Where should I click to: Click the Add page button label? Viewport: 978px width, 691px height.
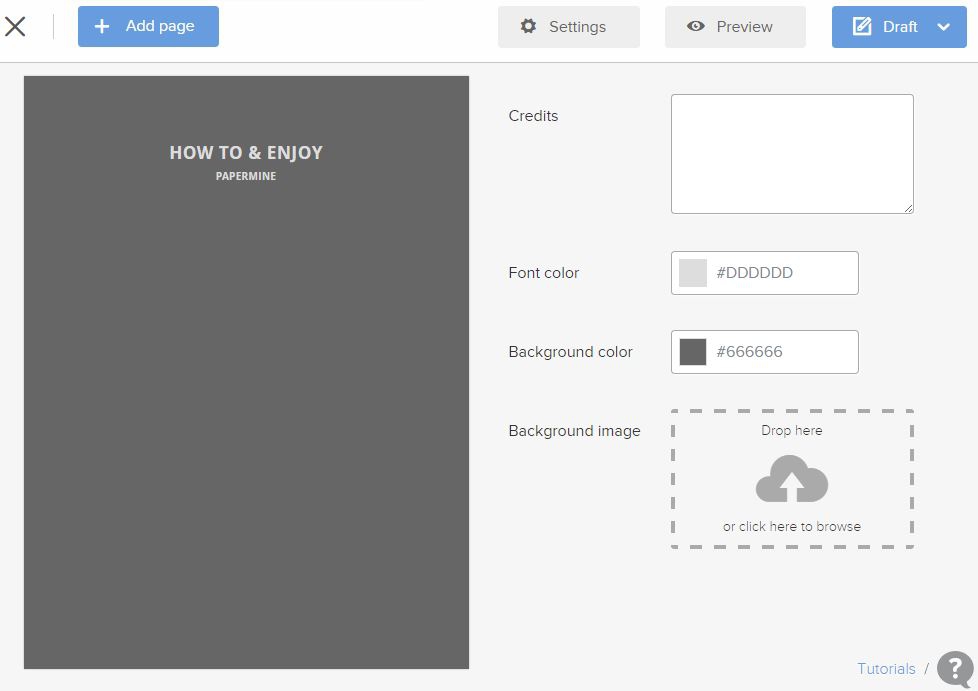(x=160, y=27)
